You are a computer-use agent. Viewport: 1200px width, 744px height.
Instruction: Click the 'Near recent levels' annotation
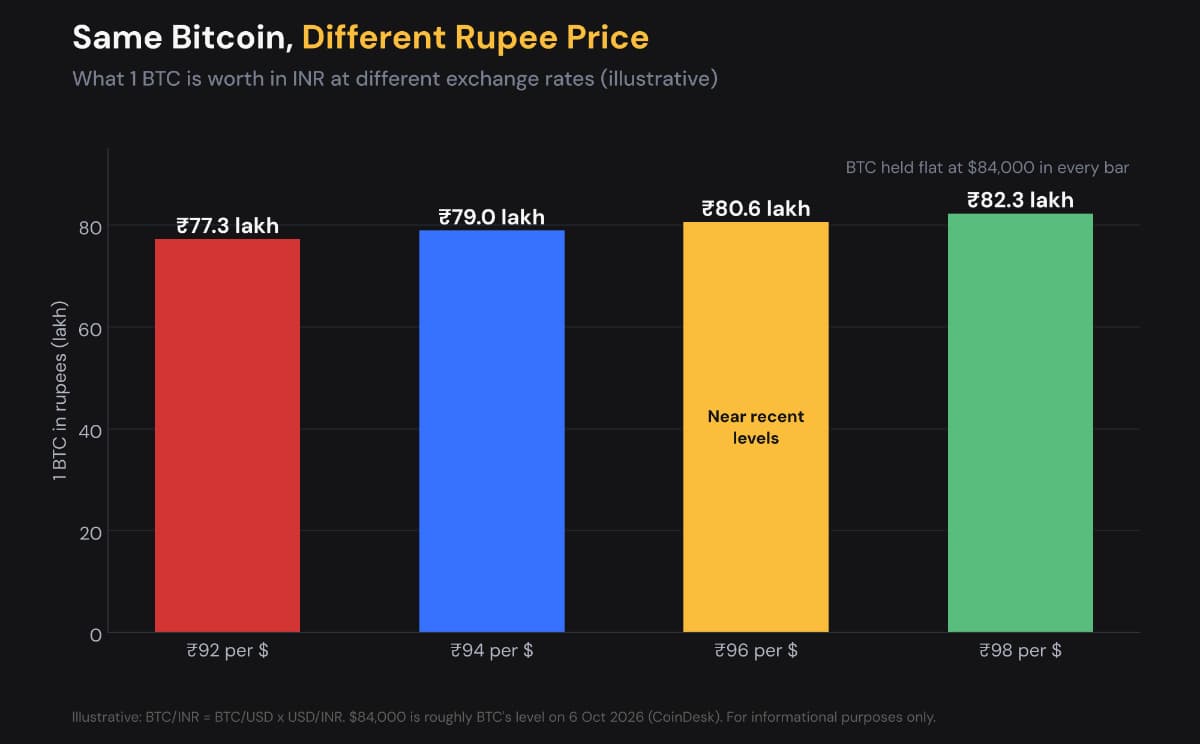click(756, 427)
